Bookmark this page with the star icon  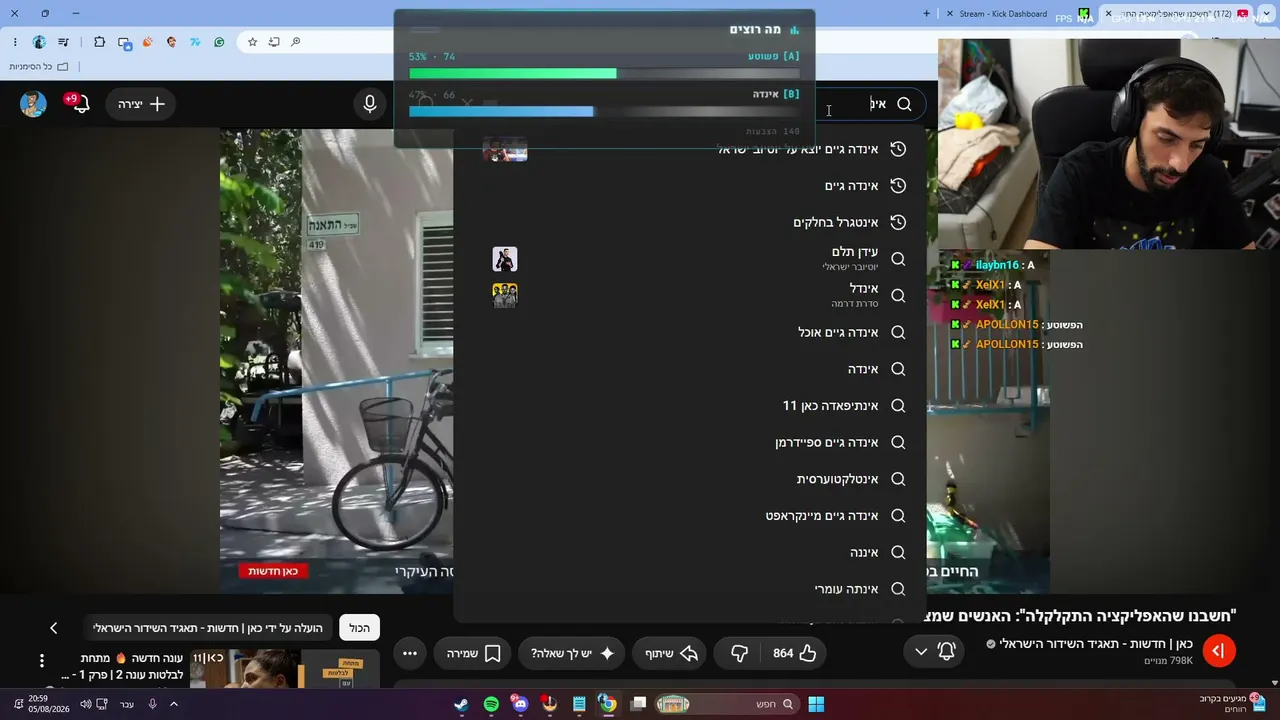(x=252, y=42)
